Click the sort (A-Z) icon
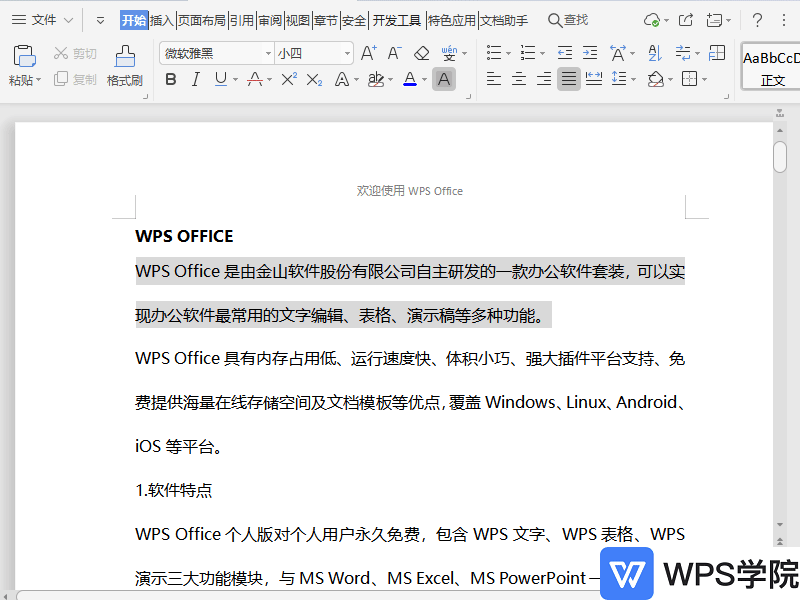 point(654,52)
